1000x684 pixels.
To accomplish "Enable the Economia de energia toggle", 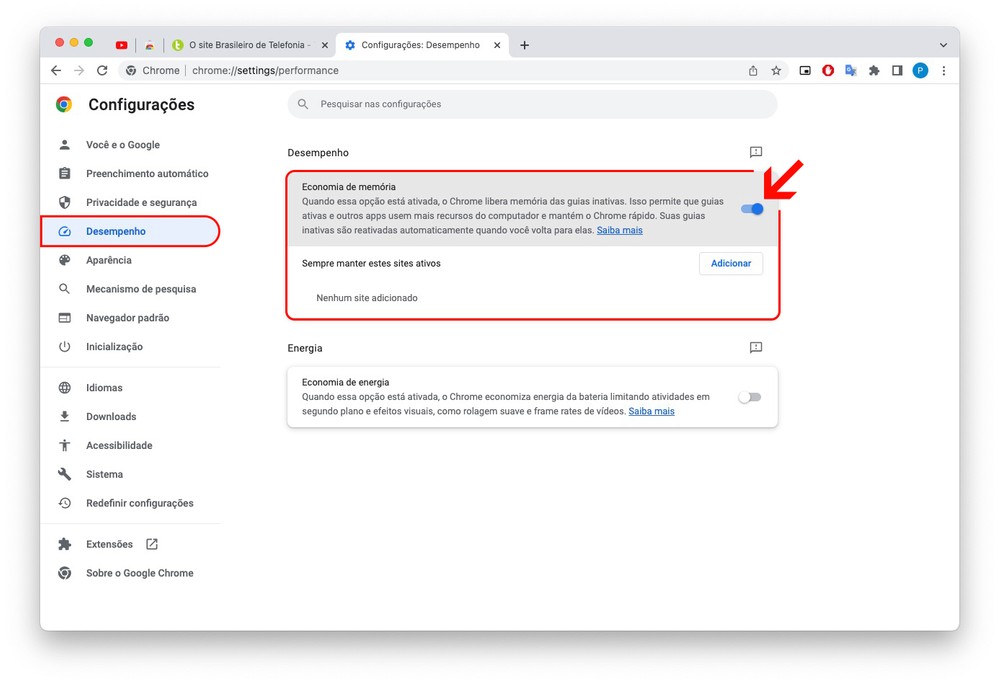I will click(x=749, y=397).
